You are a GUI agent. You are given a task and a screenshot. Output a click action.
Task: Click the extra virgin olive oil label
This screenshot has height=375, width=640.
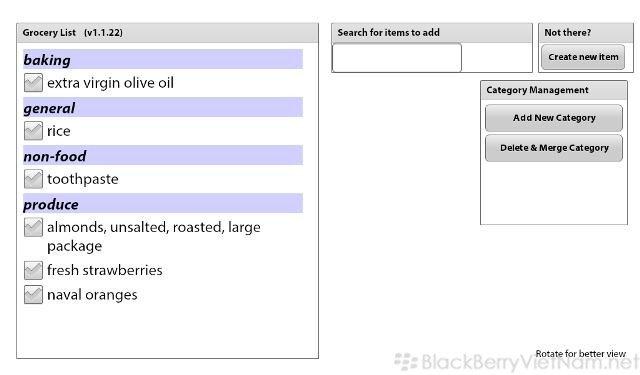[111, 83]
